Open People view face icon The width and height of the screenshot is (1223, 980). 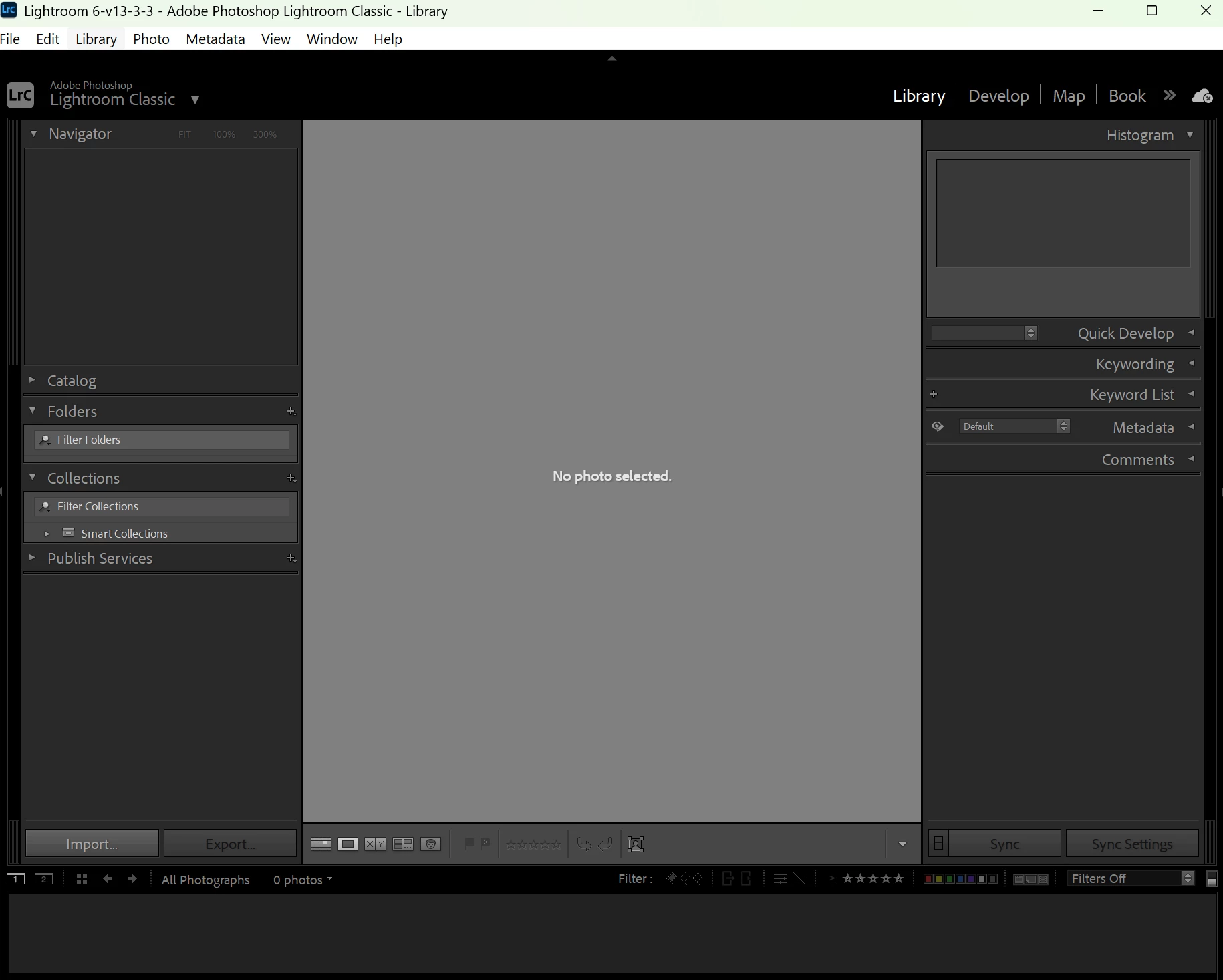click(431, 844)
